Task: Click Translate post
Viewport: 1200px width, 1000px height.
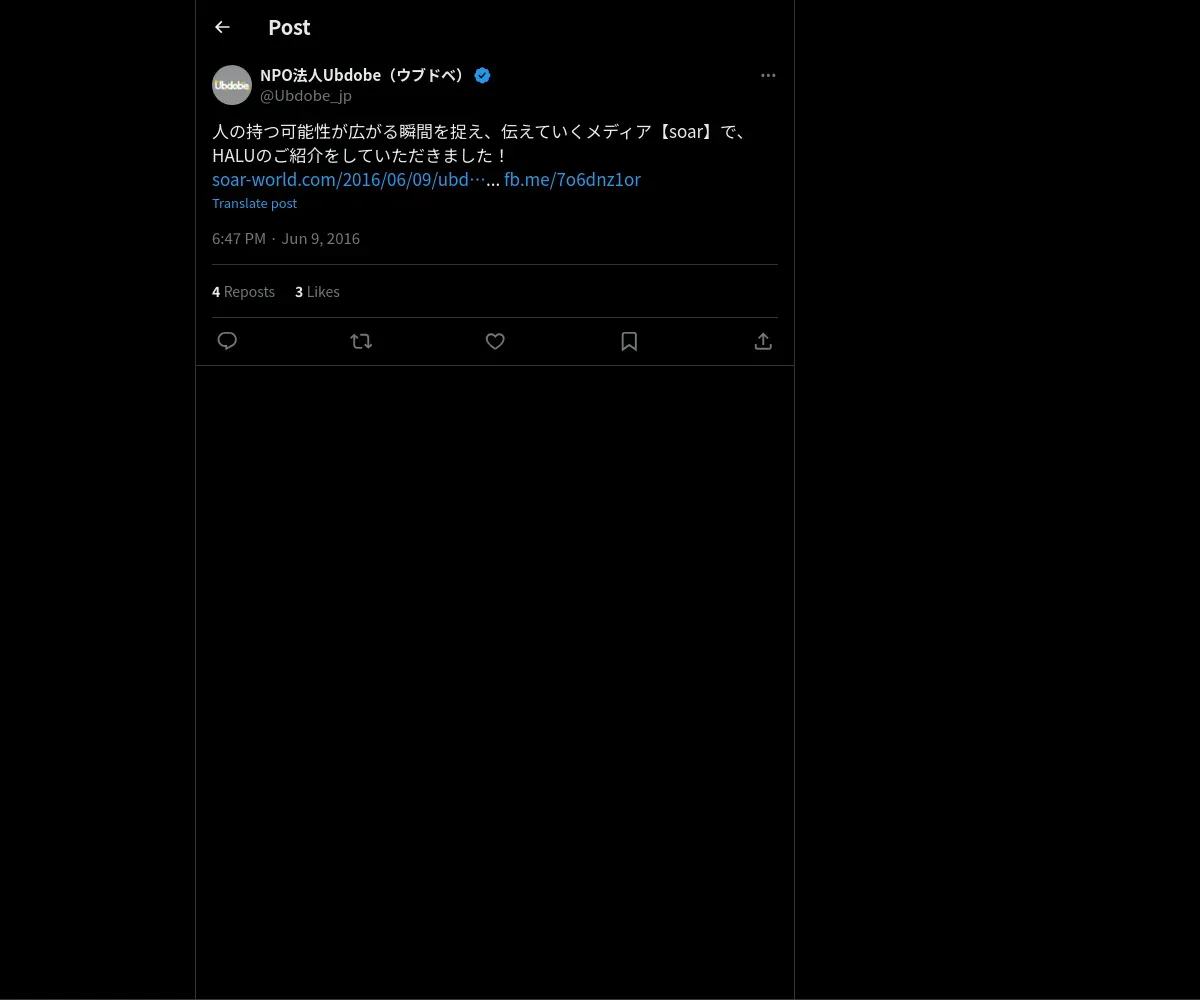Action: [254, 203]
